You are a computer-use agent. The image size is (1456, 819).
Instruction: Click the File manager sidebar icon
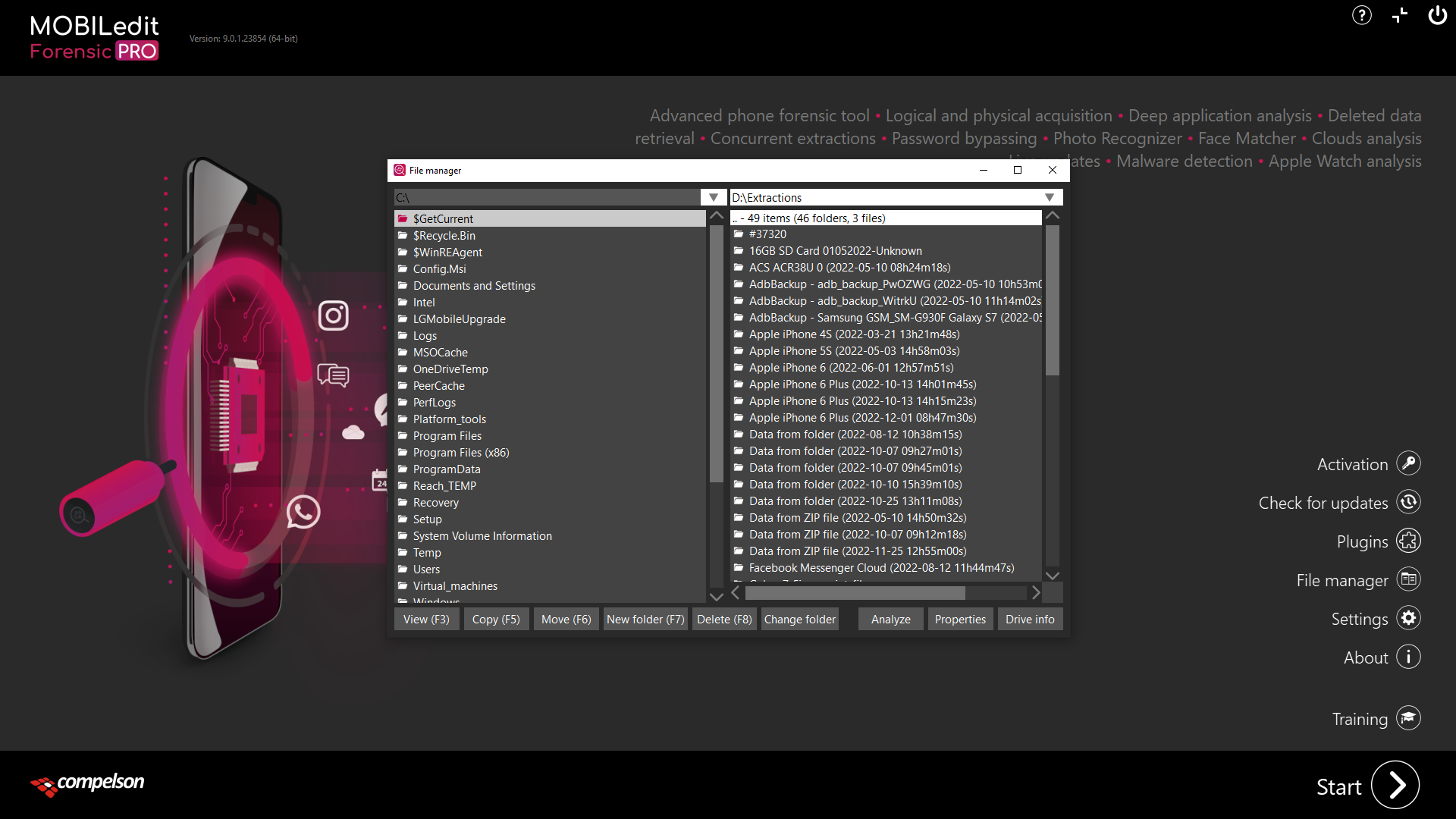pos(1408,579)
